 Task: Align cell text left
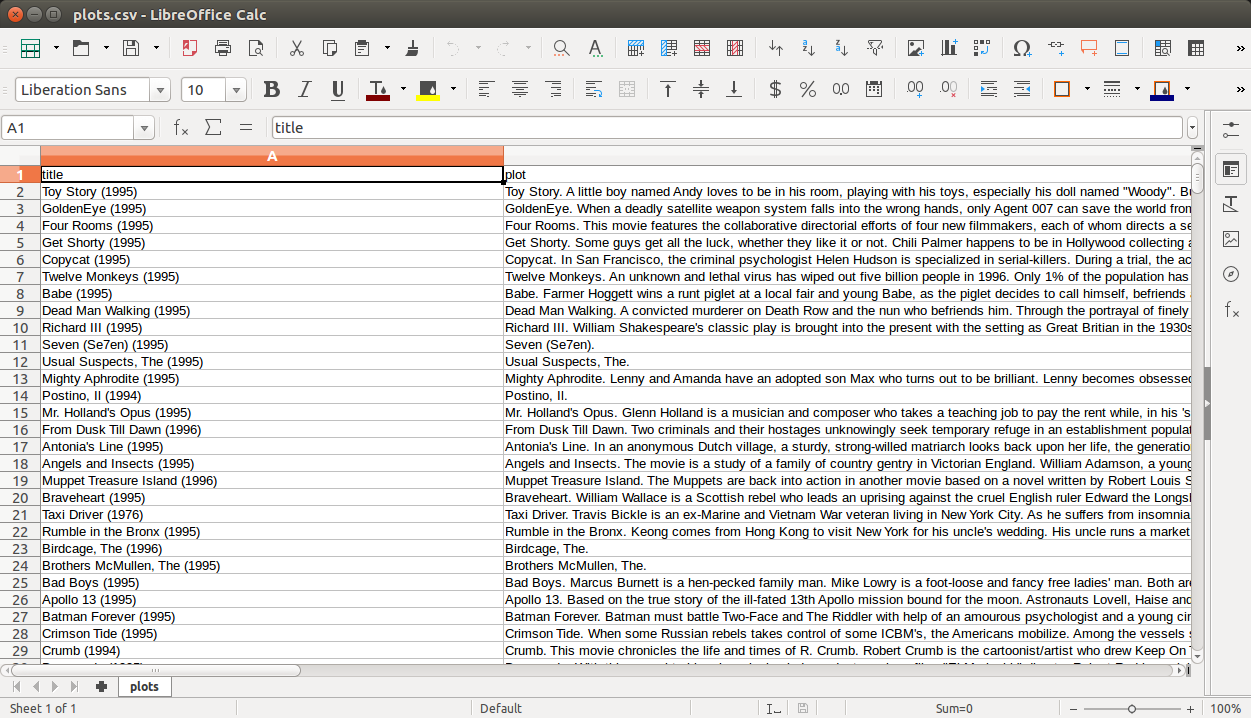click(486, 90)
